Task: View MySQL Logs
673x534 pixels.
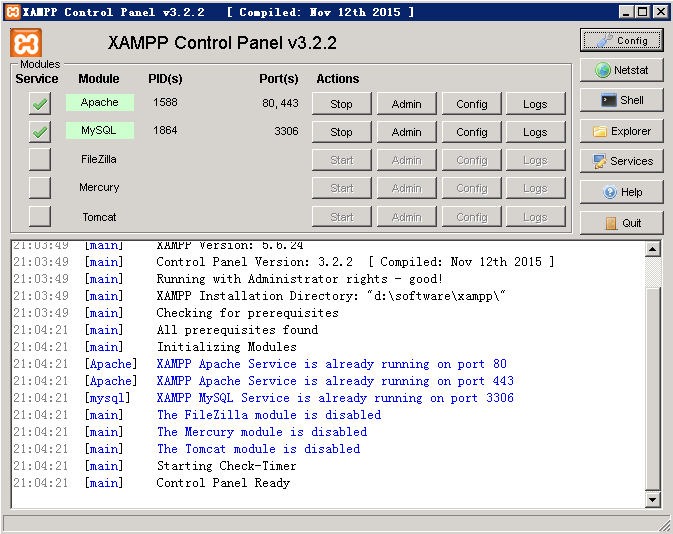Action: pos(536,132)
